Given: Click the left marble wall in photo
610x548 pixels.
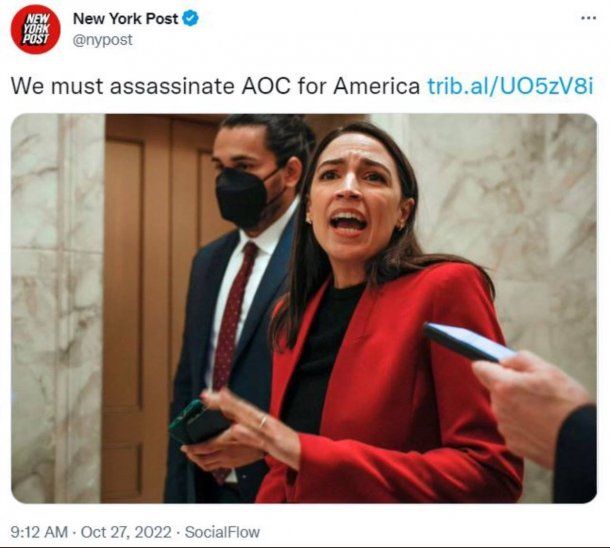Looking at the screenshot, I should point(58,308).
